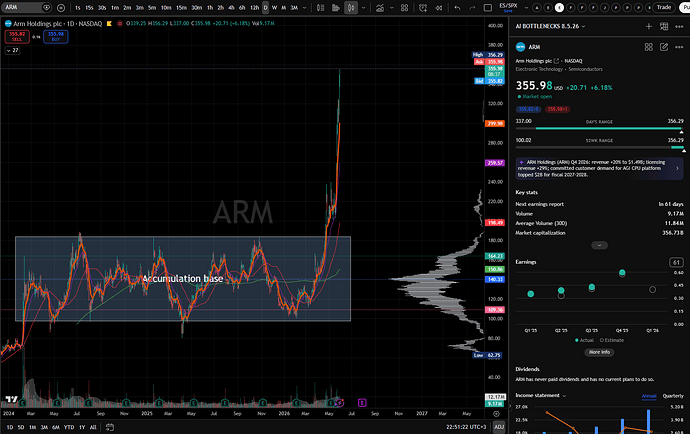
Task: Click More info under Earnings
Action: click(599, 352)
